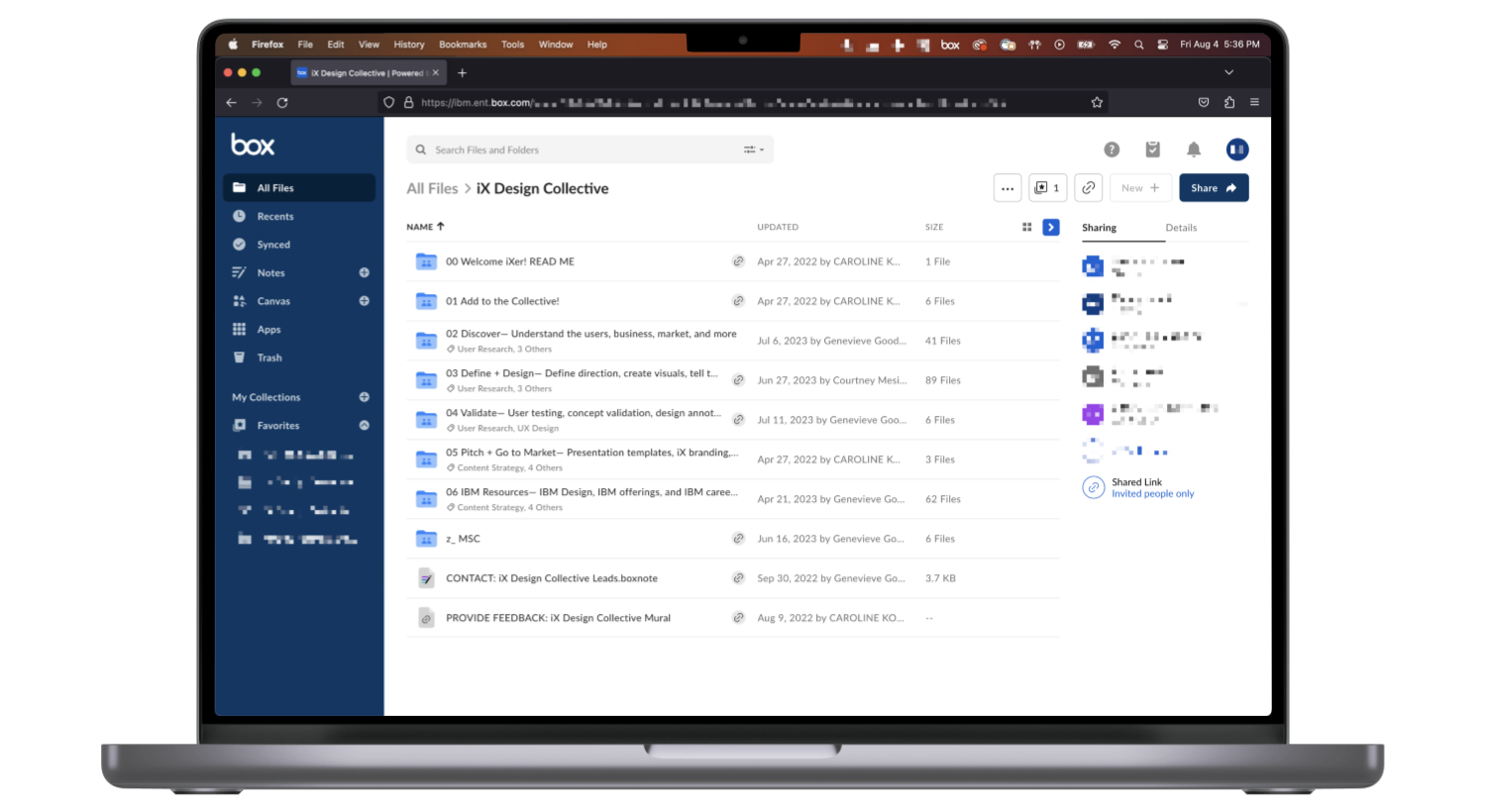Image resolution: width=1486 pixels, height=812 pixels.
Task: Open Firefox hamburger application menu
Action: click(x=1254, y=102)
